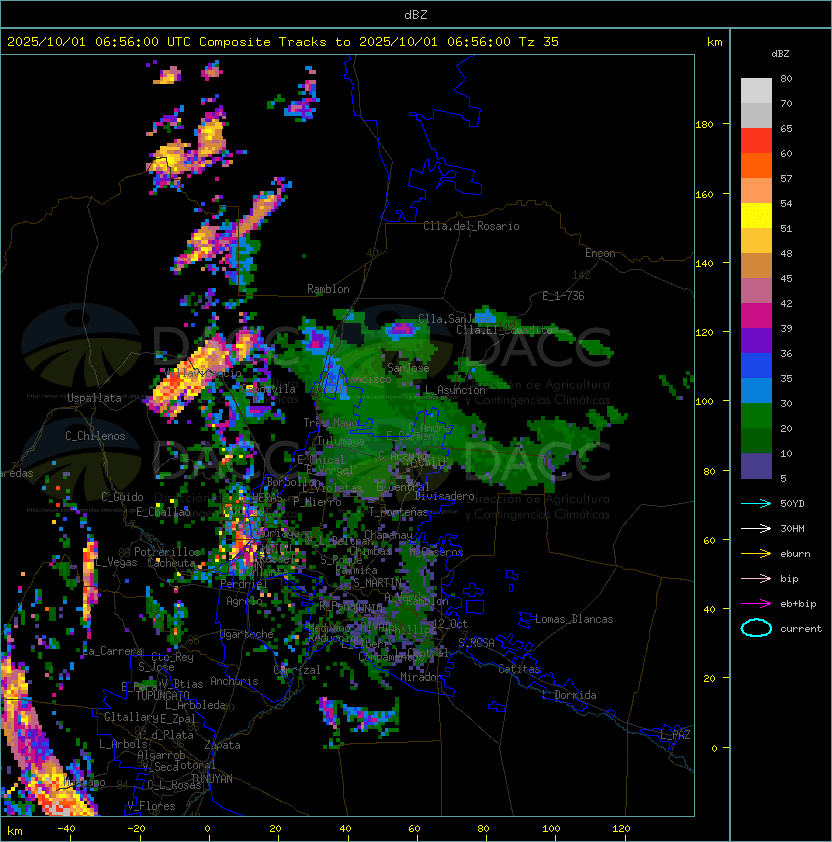Click the 'Divisadero' map label
The image size is (832, 842).
coord(444,496)
